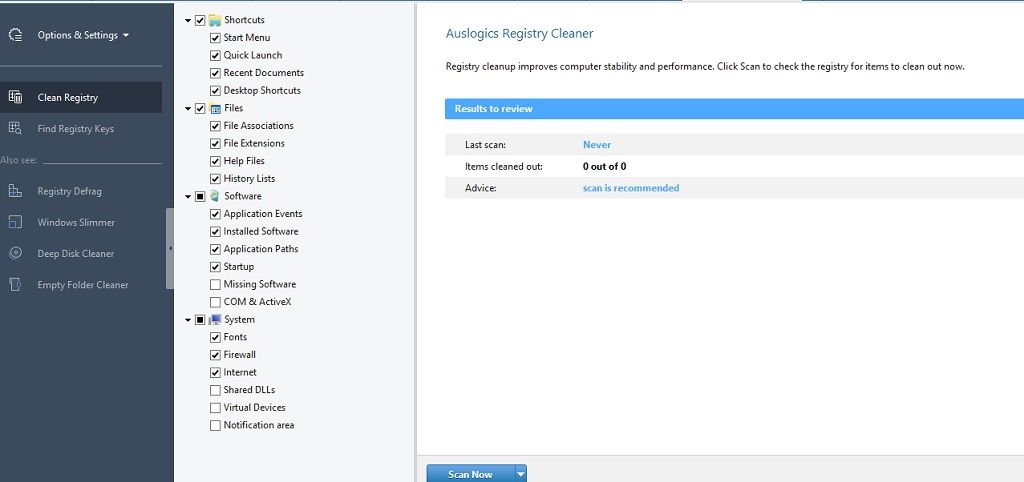Image resolution: width=1024 pixels, height=482 pixels.
Task: Click the Deep Disk Cleaner icon
Action: [16, 253]
